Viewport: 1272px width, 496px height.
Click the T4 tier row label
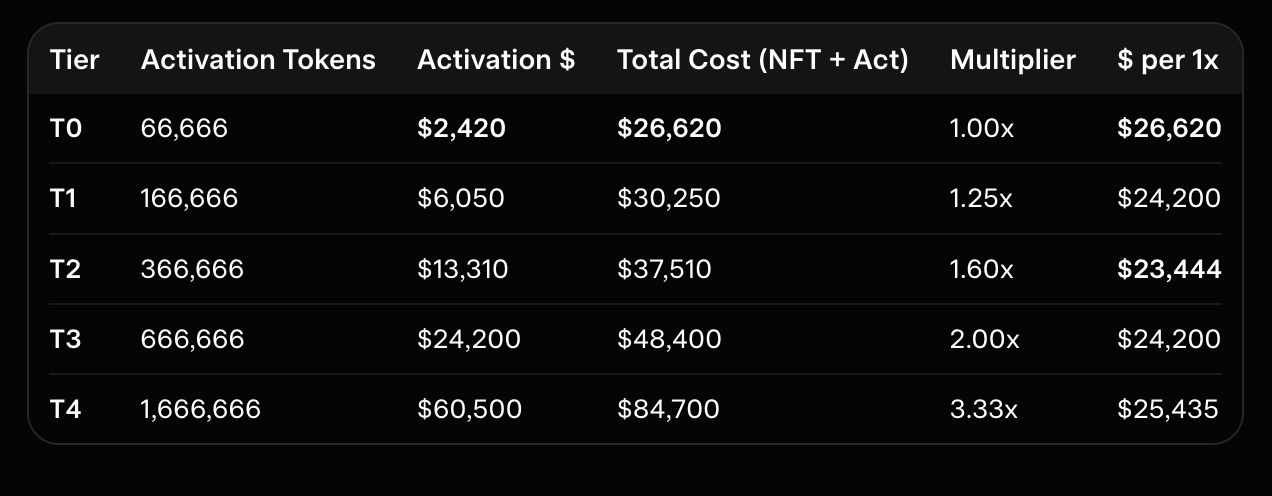pos(65,408)
